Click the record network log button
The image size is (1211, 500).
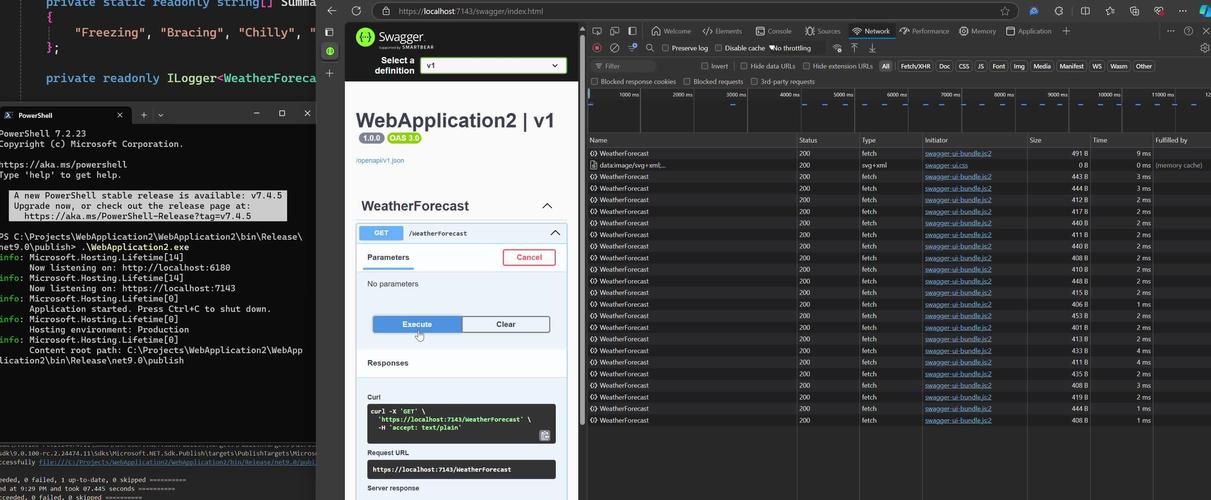(597, 48)
